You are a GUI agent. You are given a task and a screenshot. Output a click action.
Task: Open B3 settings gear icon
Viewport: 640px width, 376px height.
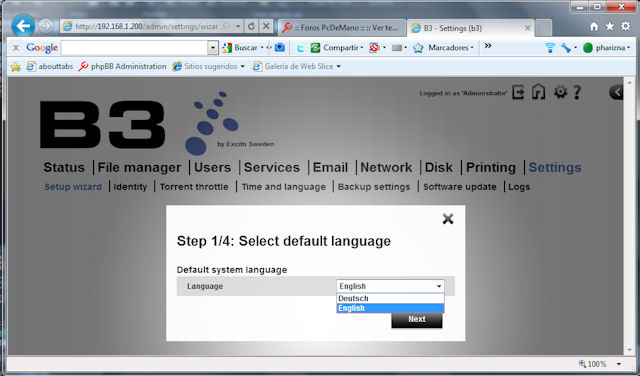pos(560,92)
